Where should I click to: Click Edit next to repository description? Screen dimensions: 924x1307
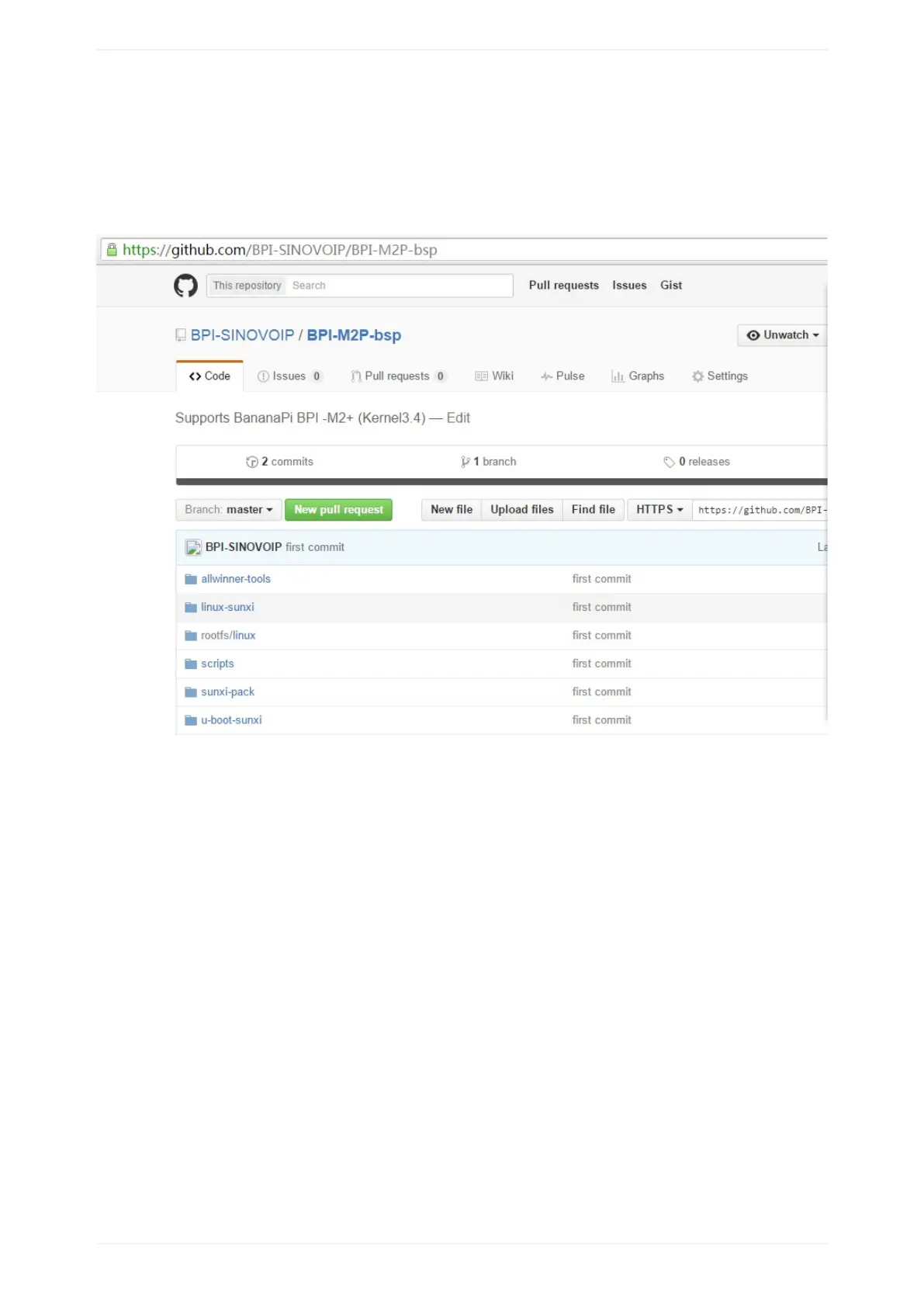[459, 418]
